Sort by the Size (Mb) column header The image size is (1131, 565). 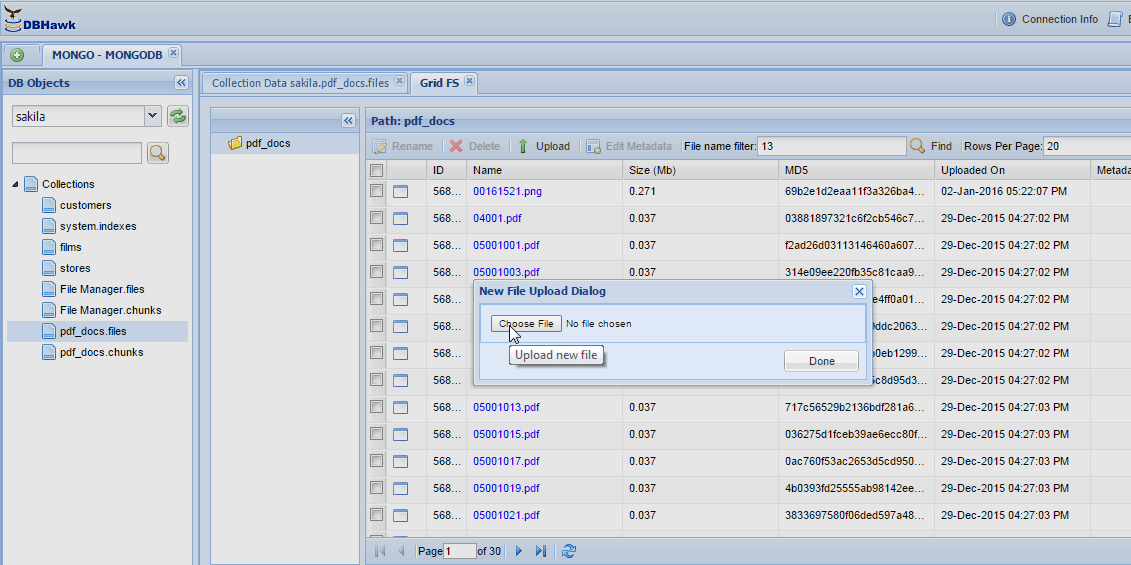[700, 170]
